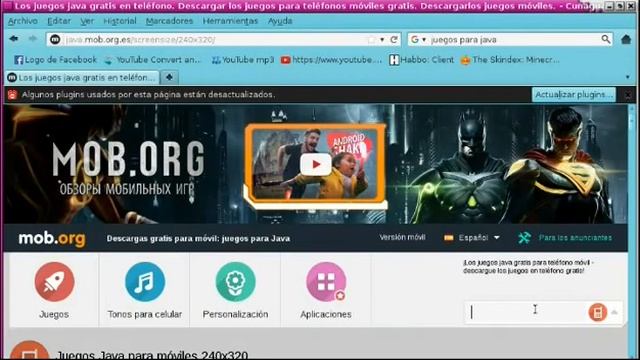Click the site search input field

point(526,312)
